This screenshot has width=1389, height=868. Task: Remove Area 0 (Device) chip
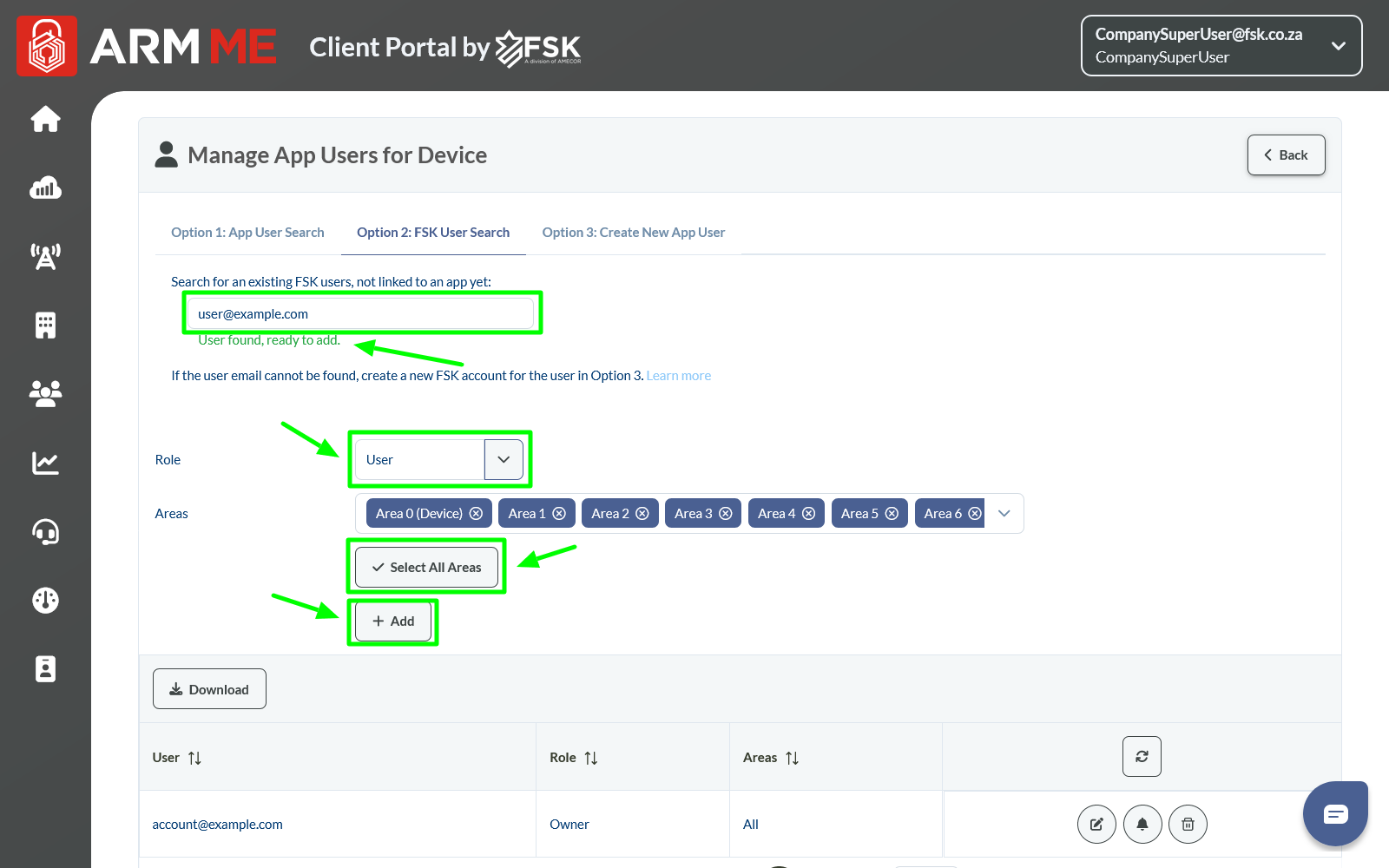pos(476,514)
